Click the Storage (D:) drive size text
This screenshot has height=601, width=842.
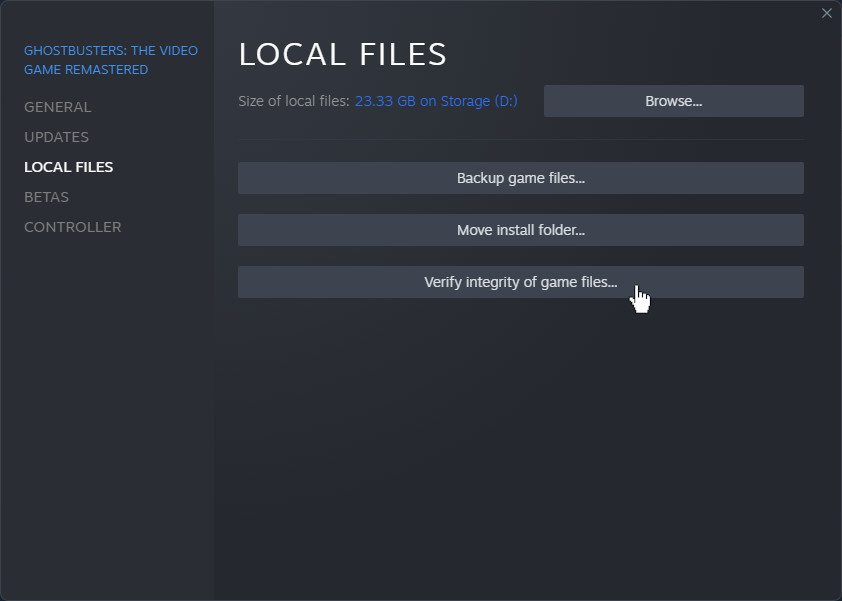(x=436, y=101)
